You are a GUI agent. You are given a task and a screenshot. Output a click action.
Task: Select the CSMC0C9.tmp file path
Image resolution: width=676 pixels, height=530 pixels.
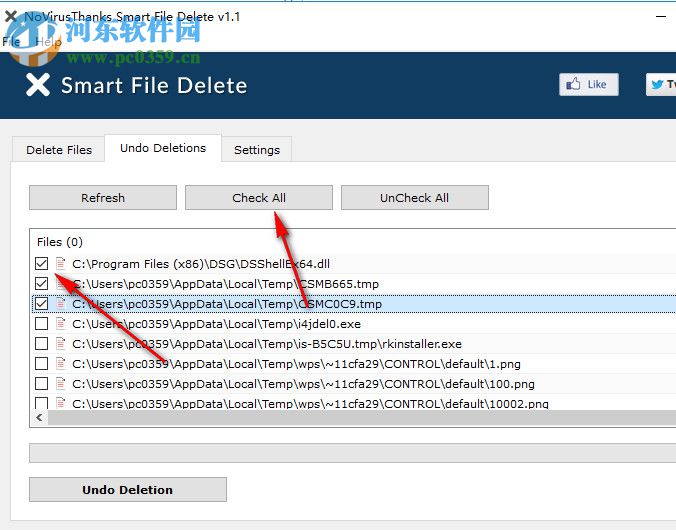tap(227, 304)
